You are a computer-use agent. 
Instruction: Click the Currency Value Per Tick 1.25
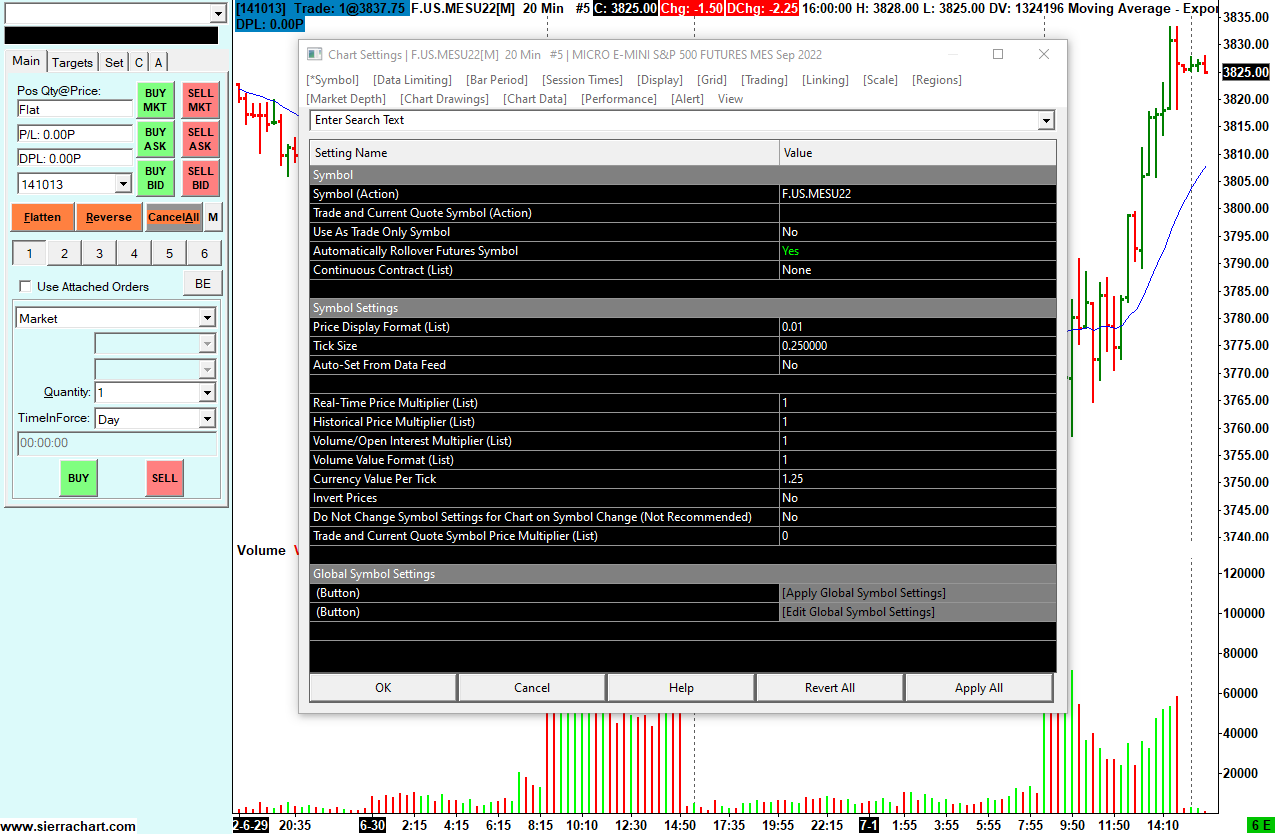tap(918, 479)
